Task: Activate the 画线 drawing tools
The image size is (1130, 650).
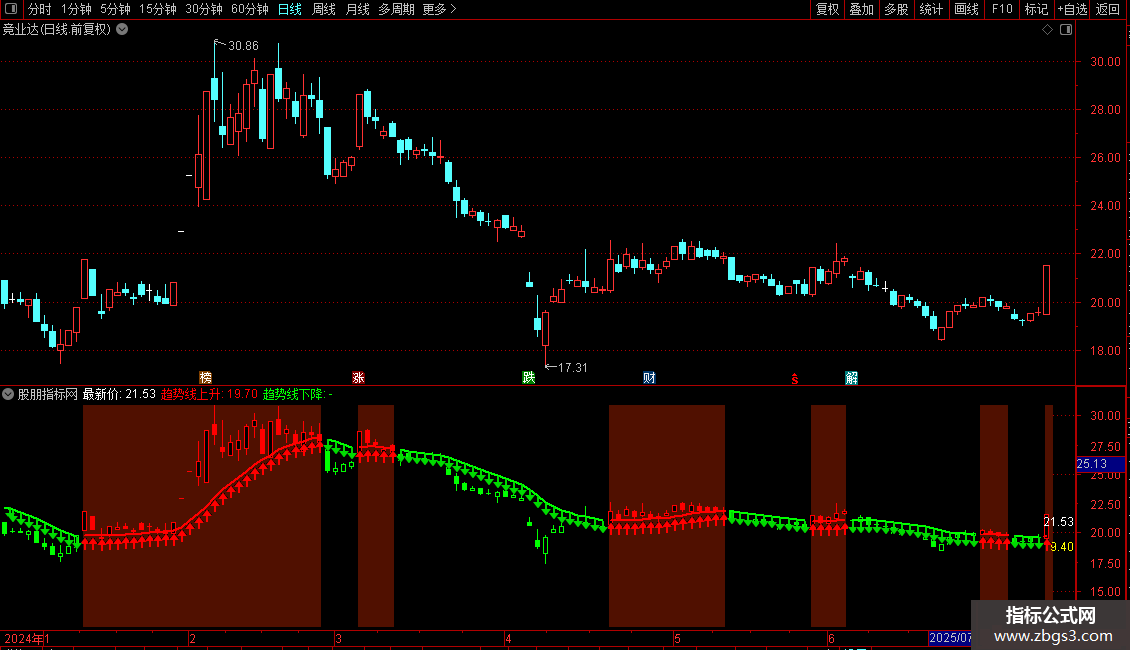Action: [x=966, y=9]
